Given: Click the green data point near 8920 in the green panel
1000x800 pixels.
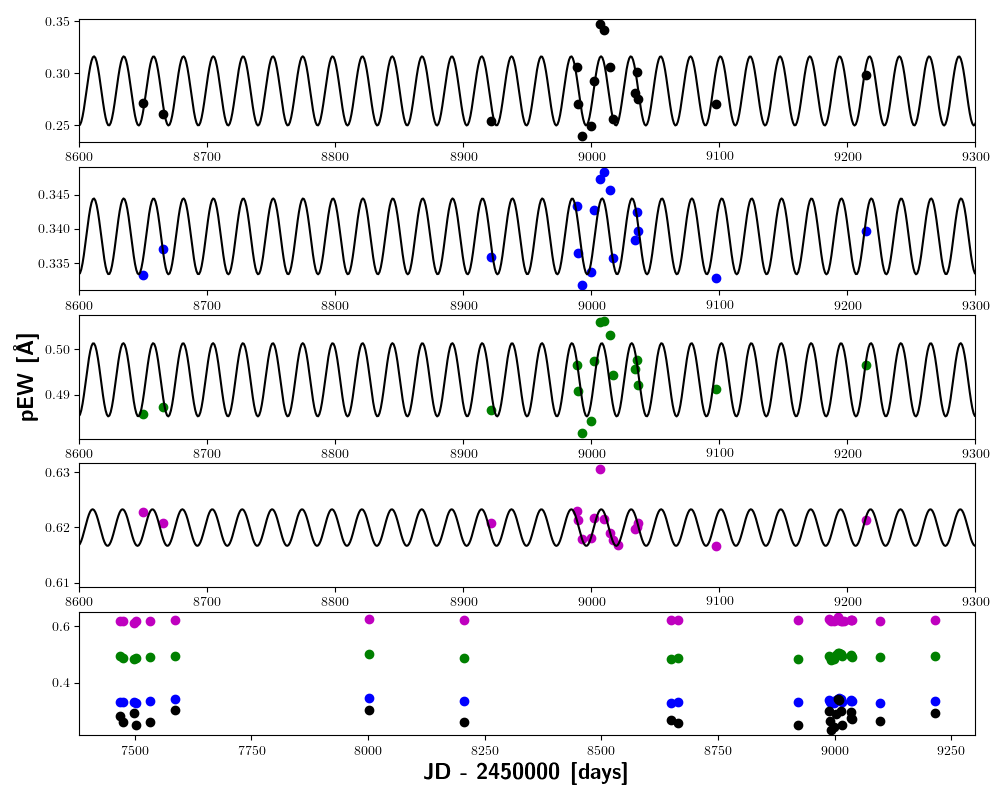Looking at the screenshot, I should pos(491,410).
